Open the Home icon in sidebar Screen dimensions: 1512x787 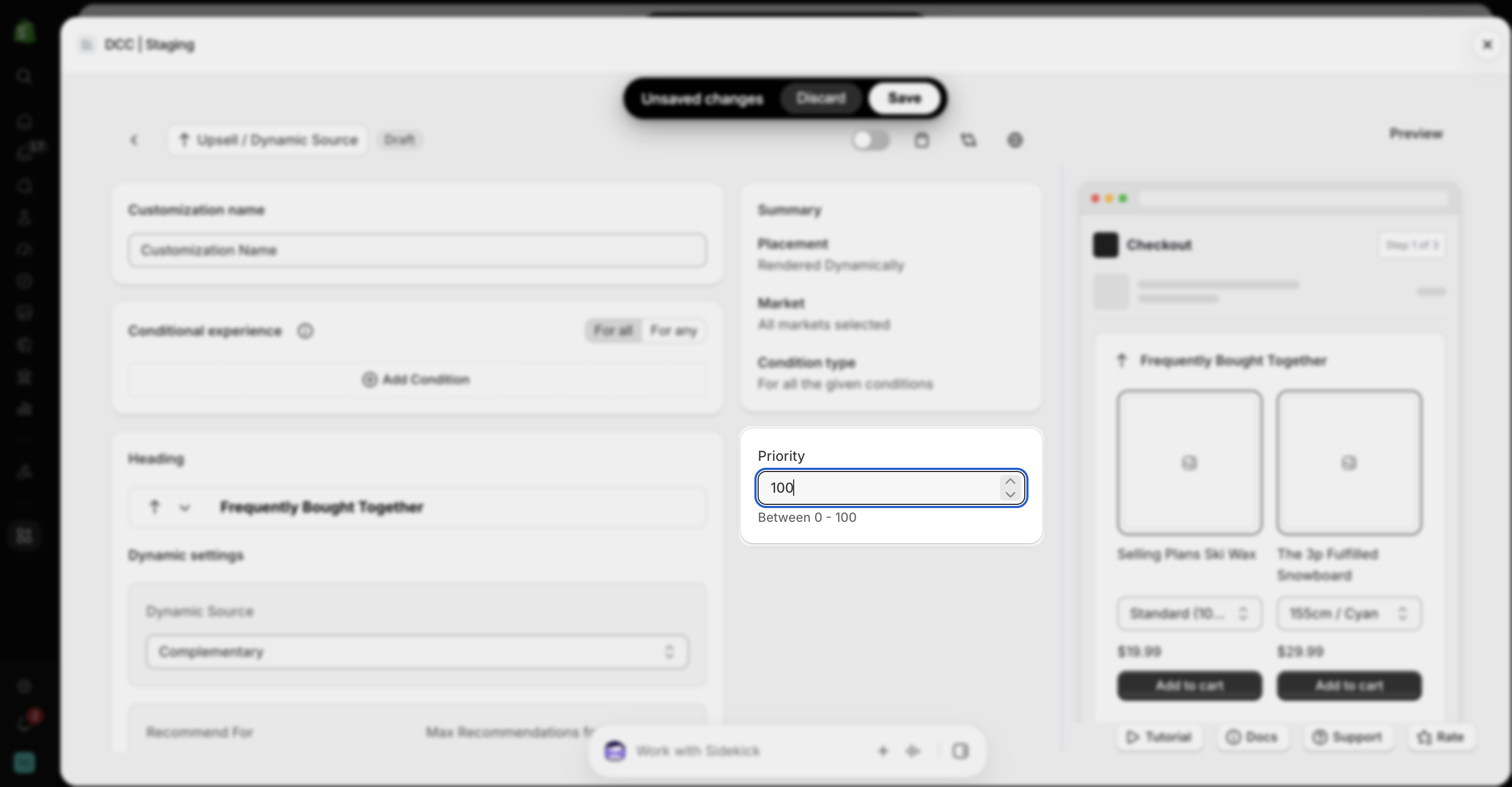click(x=24, y=121)
